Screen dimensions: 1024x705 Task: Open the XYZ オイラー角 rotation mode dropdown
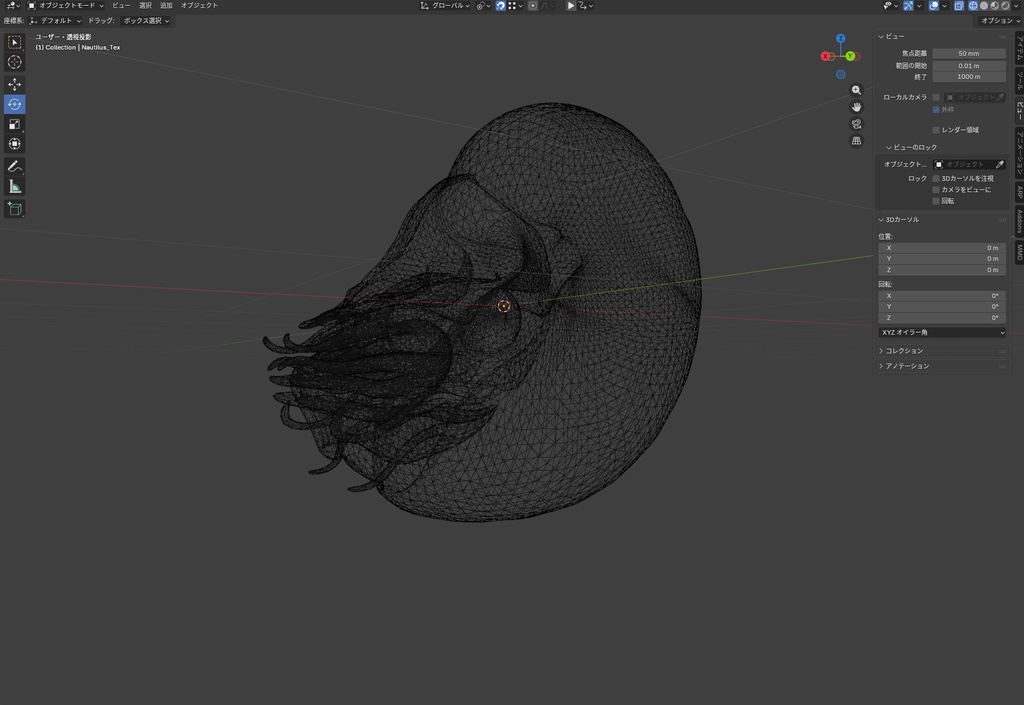click(942, 332)
